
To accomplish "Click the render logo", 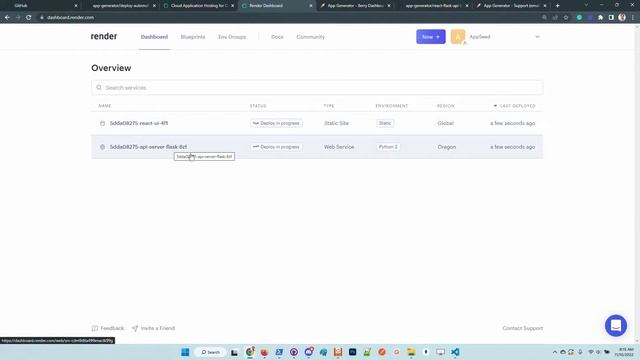I will (104, 36).
